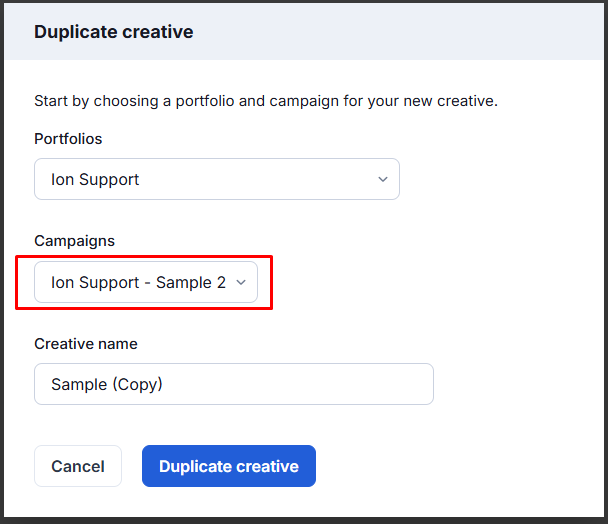Click the Duplicate creative button
The image size is (608, 524).
tap(228, 466)
